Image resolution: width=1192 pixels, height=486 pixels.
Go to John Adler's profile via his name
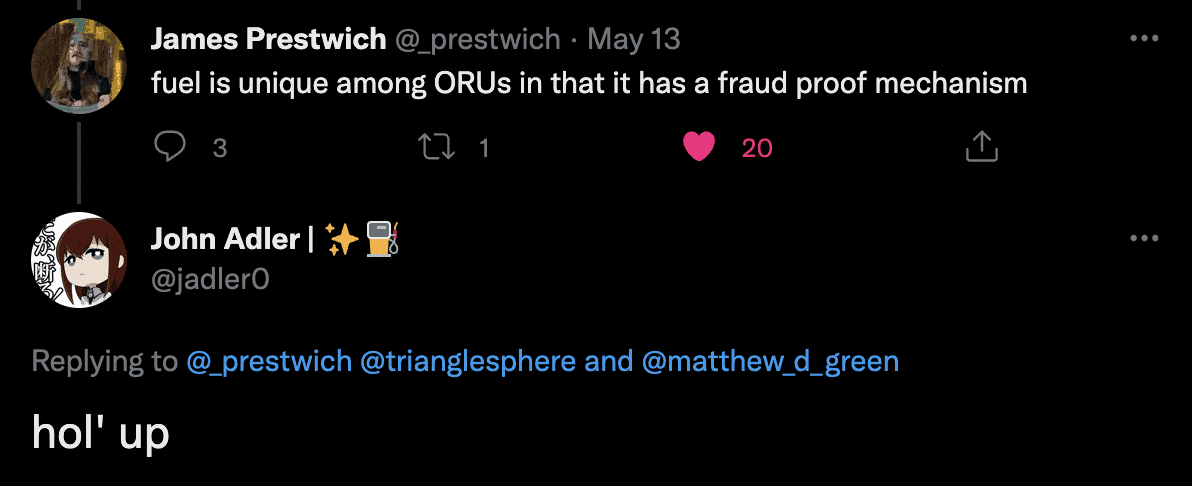point(225,239)
